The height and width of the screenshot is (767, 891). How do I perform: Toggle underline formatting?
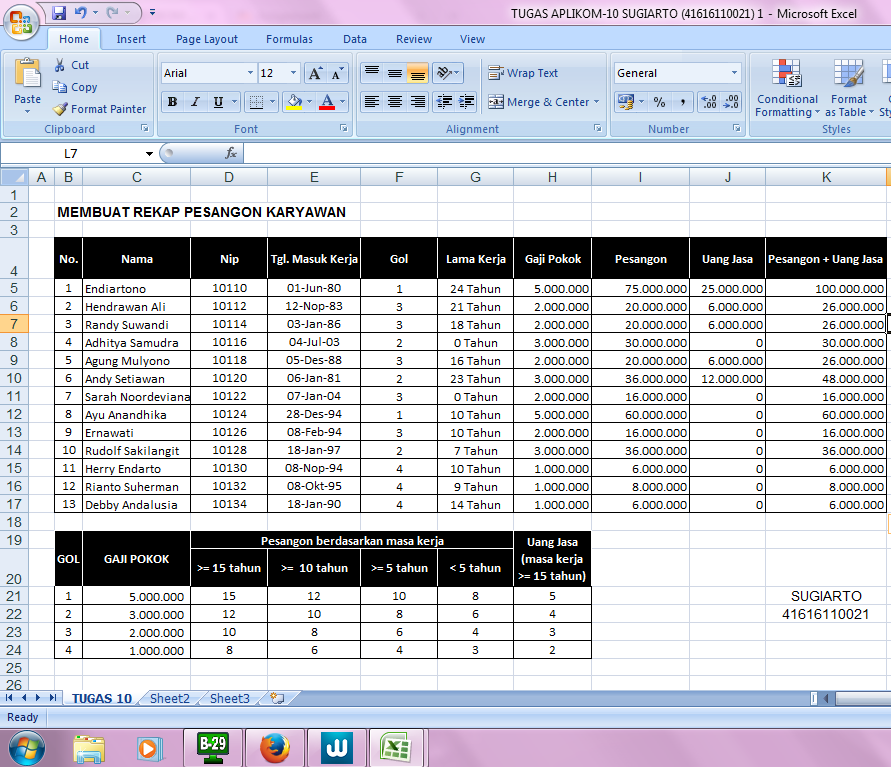coord(218,102)
